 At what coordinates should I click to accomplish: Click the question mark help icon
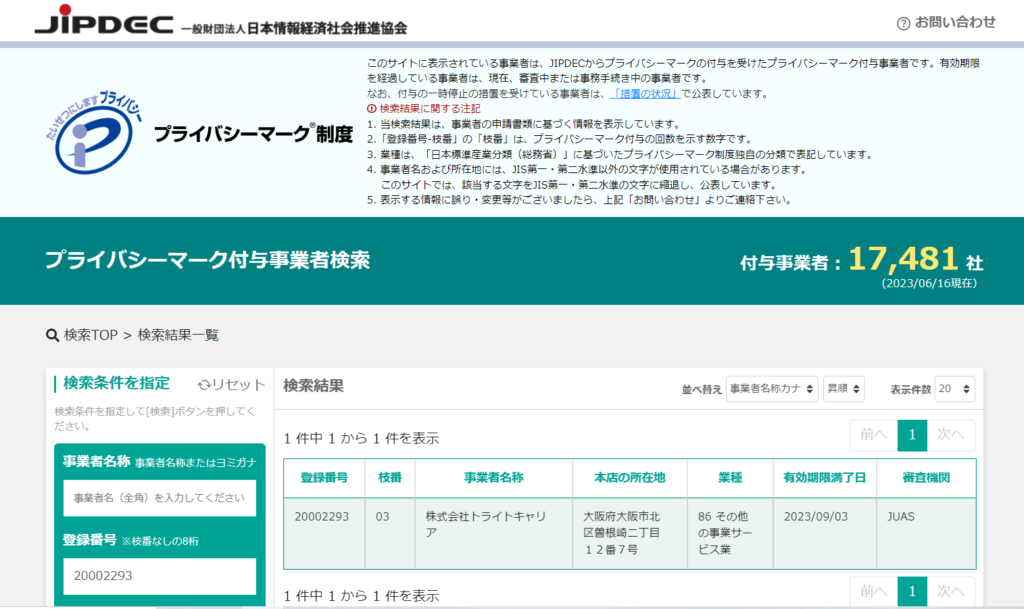(903, 23)
